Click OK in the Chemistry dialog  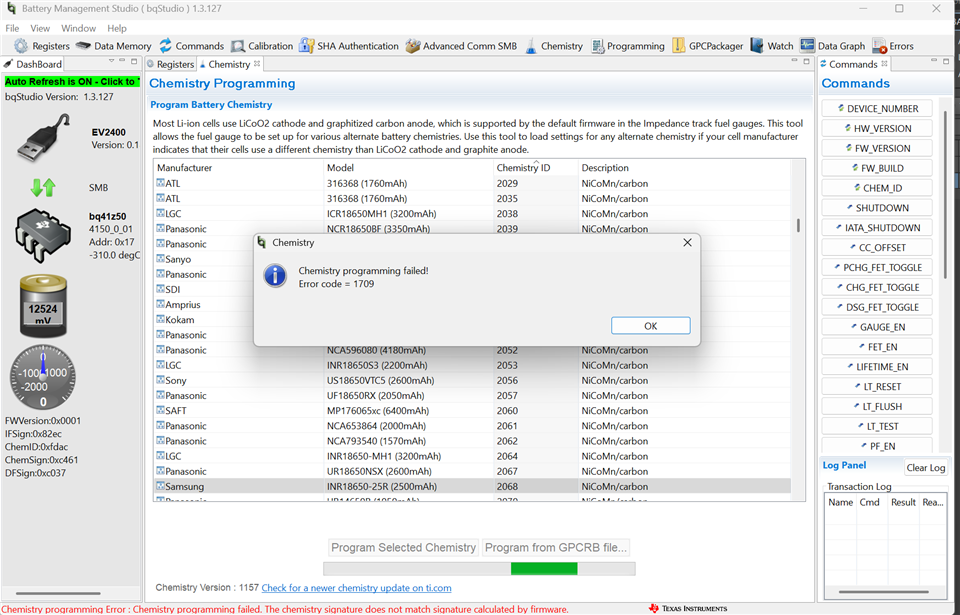click(650, 326)
